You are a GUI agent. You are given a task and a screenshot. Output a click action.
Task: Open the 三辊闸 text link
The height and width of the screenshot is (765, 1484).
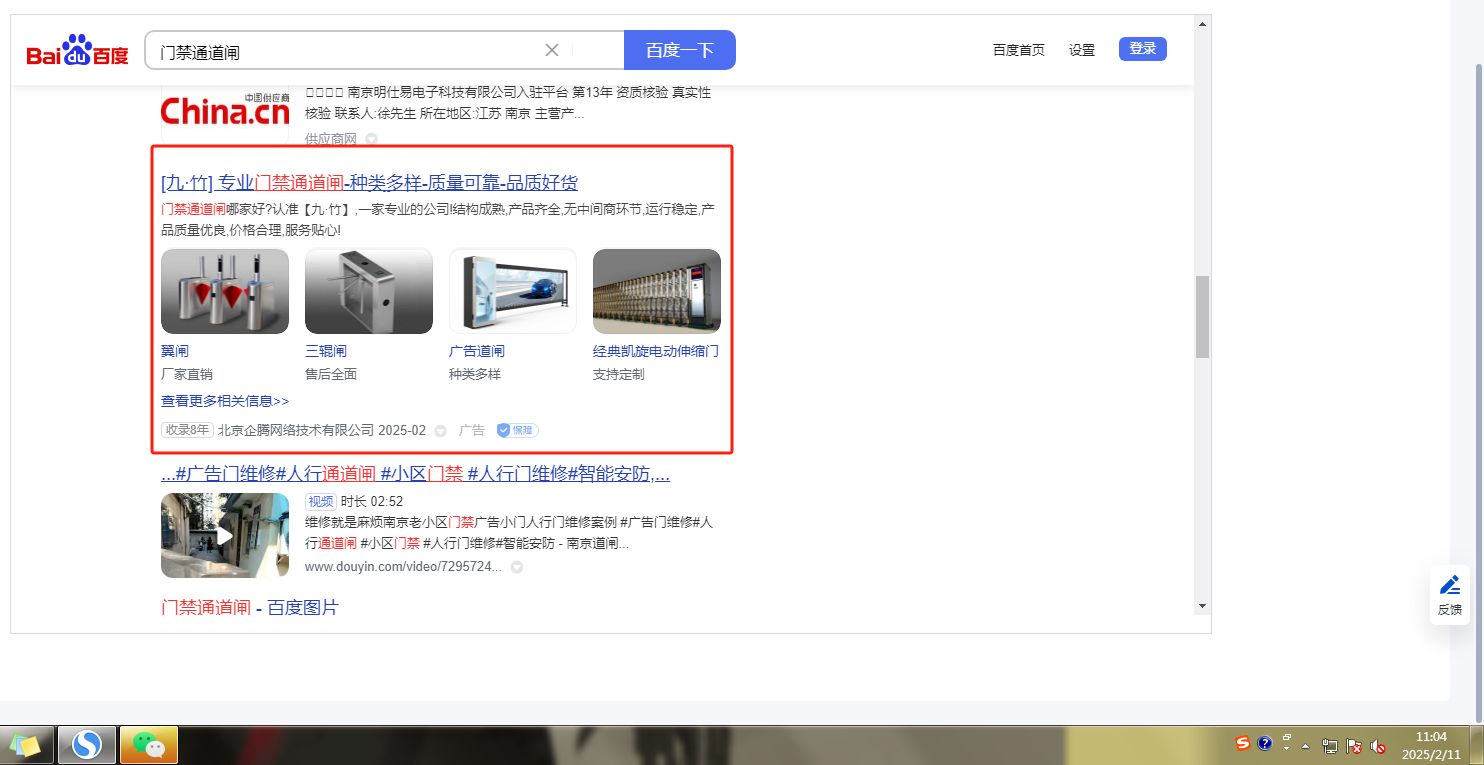pyautogui.click(x=326, y=351)
